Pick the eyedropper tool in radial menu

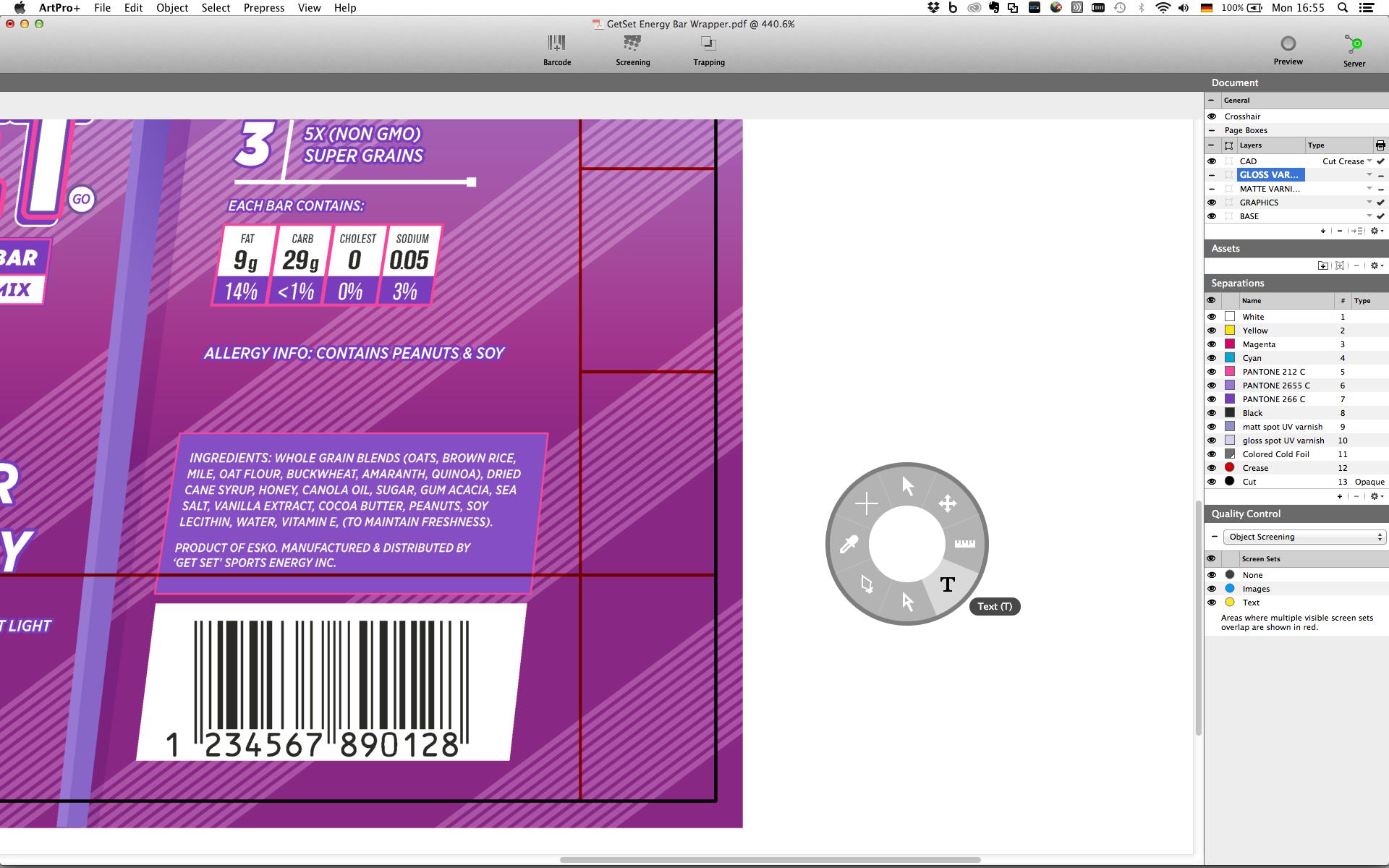[x=849, y=544]
